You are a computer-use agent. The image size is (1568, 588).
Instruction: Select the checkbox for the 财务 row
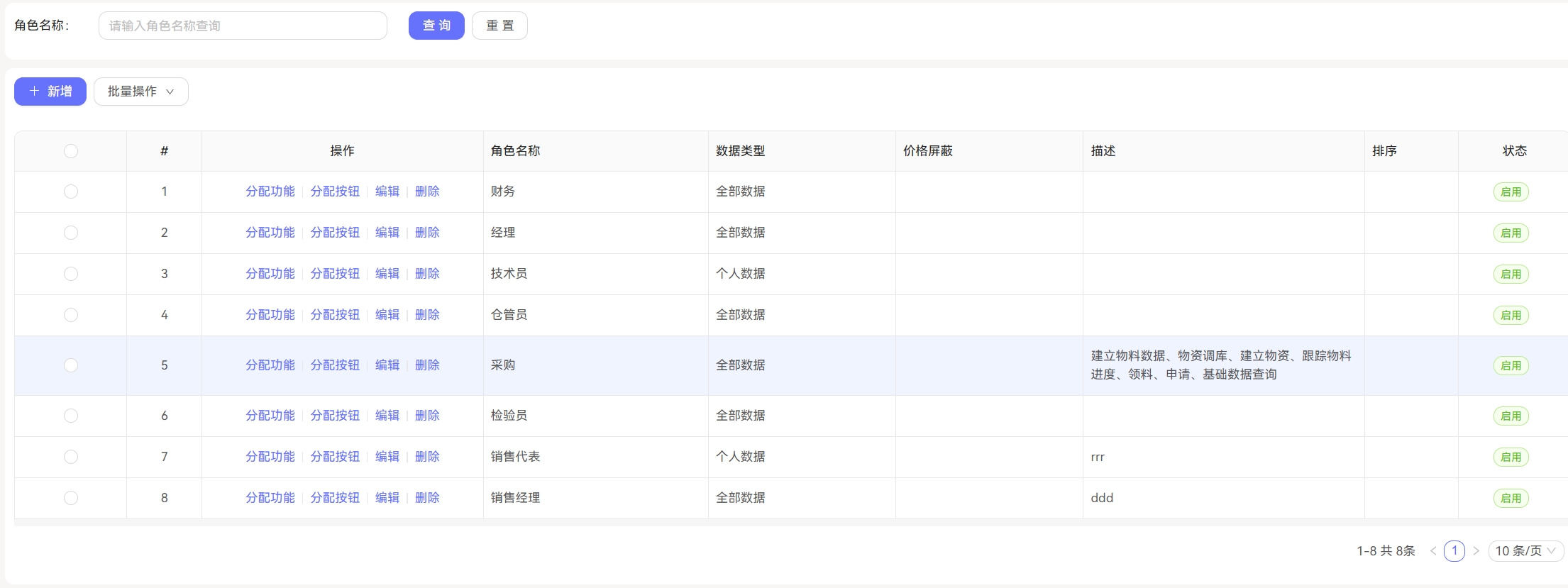coord(71,192)
